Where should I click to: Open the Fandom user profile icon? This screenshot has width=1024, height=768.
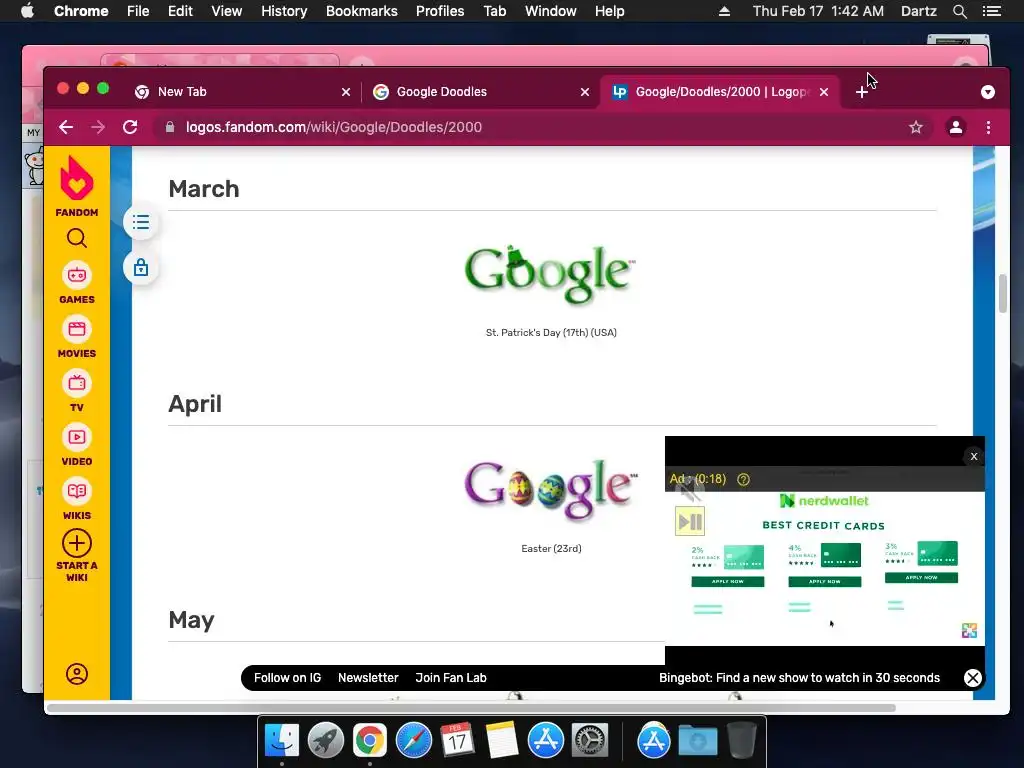coord(76,674)
